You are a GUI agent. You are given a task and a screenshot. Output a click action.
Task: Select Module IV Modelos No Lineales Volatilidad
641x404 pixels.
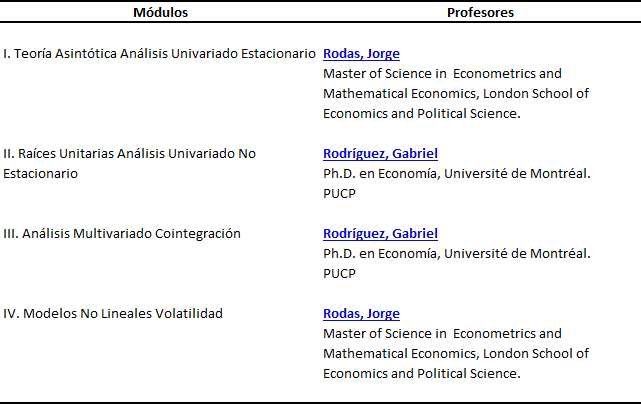point(113,314)
